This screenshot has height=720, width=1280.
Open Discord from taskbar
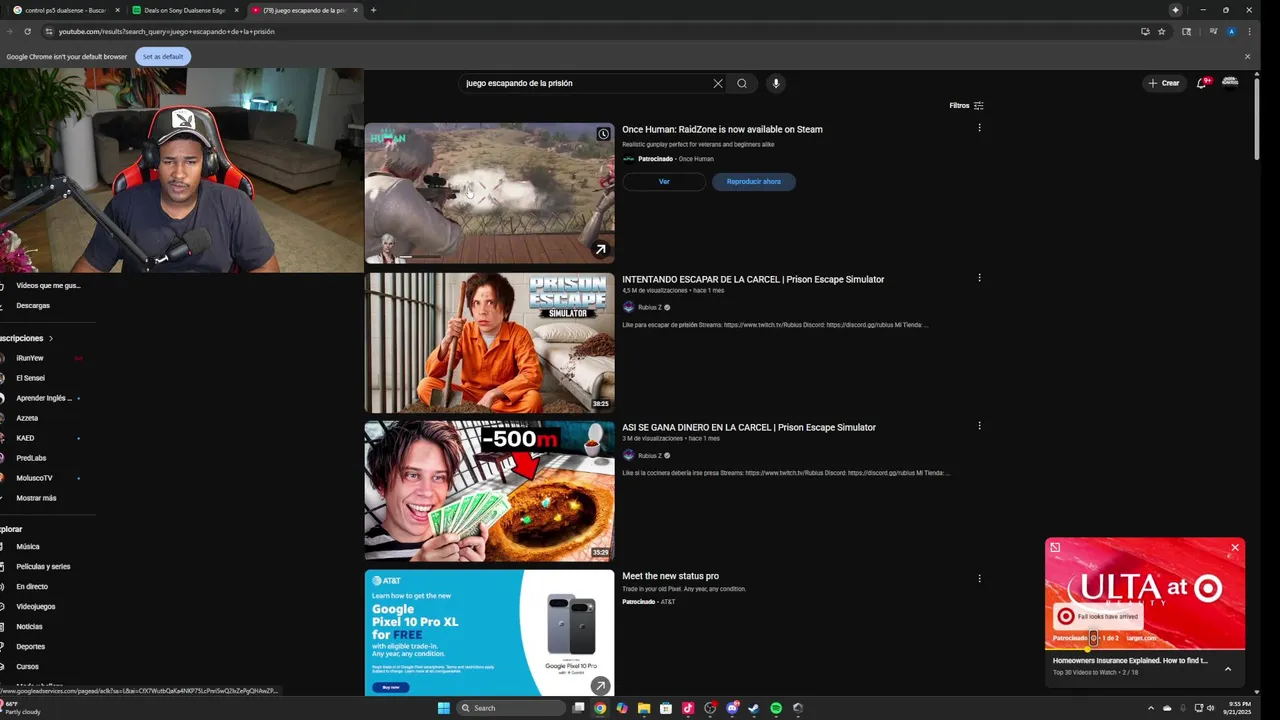732,708
